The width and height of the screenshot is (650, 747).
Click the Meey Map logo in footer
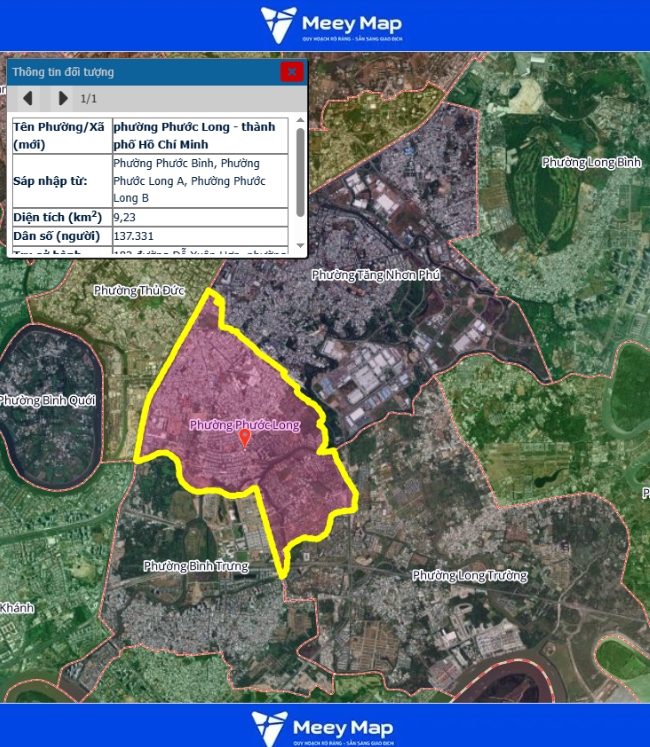coord(324,726)
